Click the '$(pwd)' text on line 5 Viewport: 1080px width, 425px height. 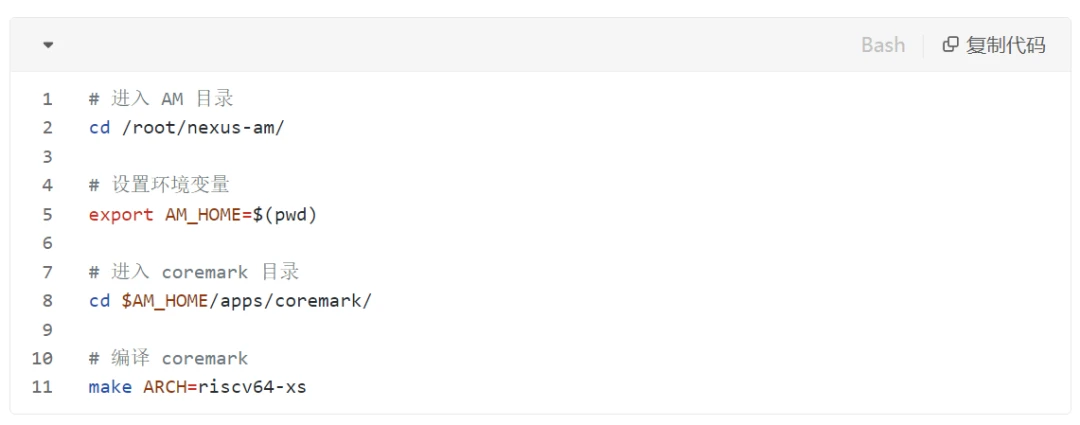[x=284, y=215]
